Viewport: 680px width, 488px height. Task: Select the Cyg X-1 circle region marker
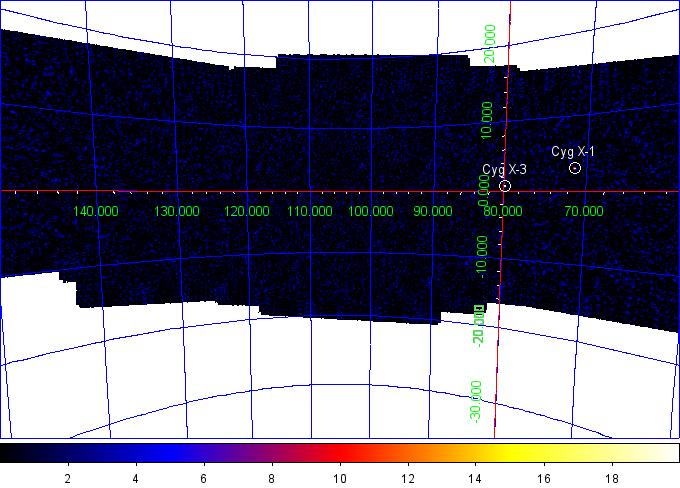click(575, 168)
